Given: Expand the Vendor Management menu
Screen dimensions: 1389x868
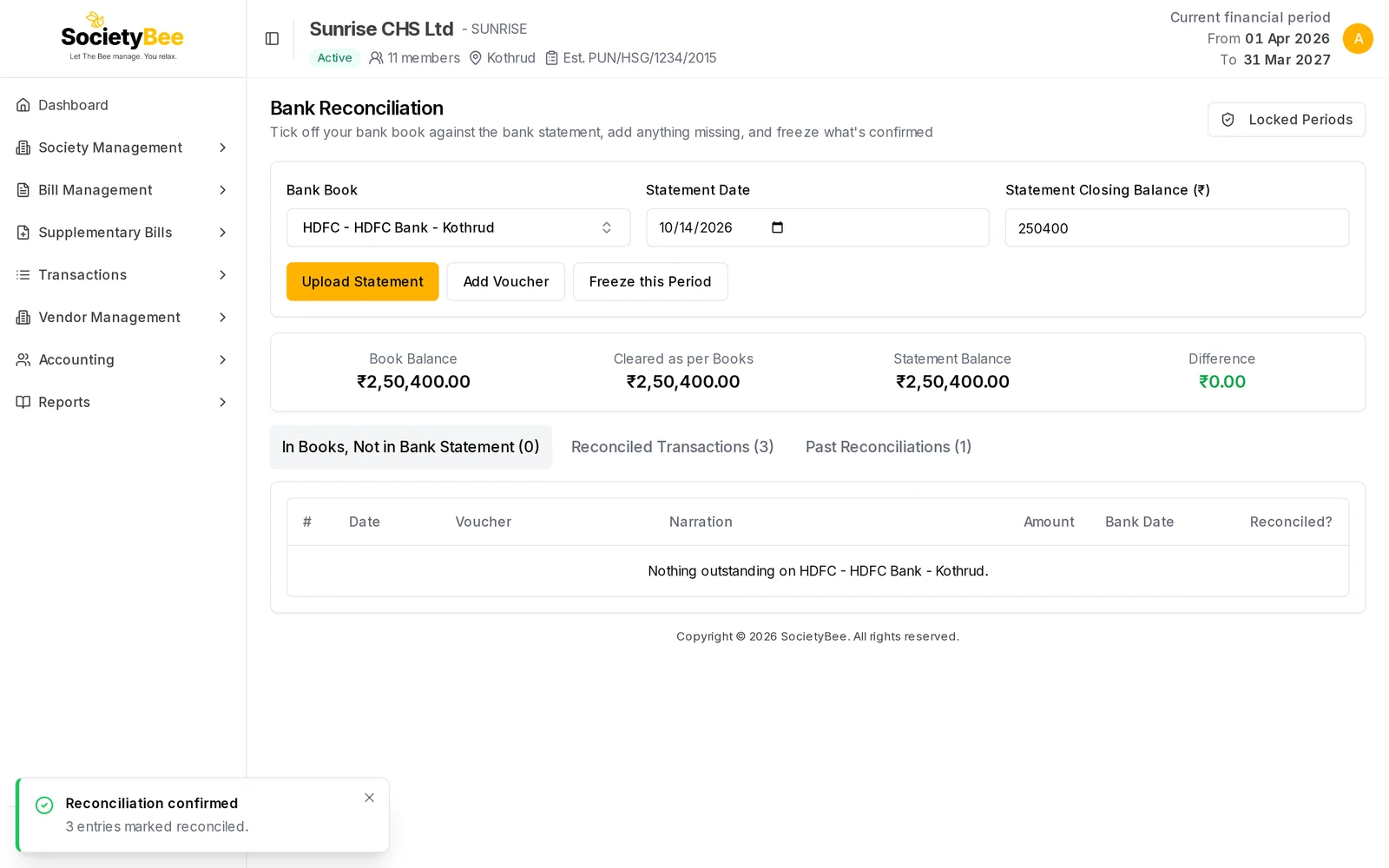Looking at the screenshot, I should click(222, 318).
